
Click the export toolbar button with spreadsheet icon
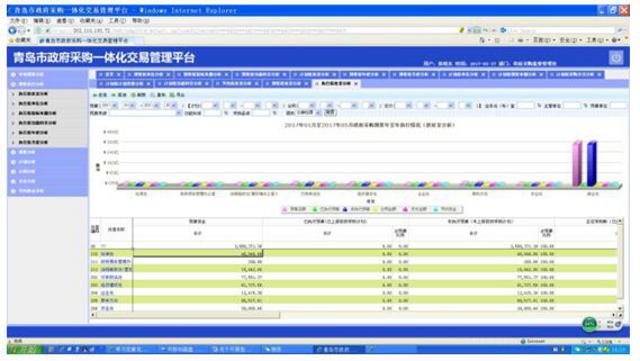[x=177, y=95]
